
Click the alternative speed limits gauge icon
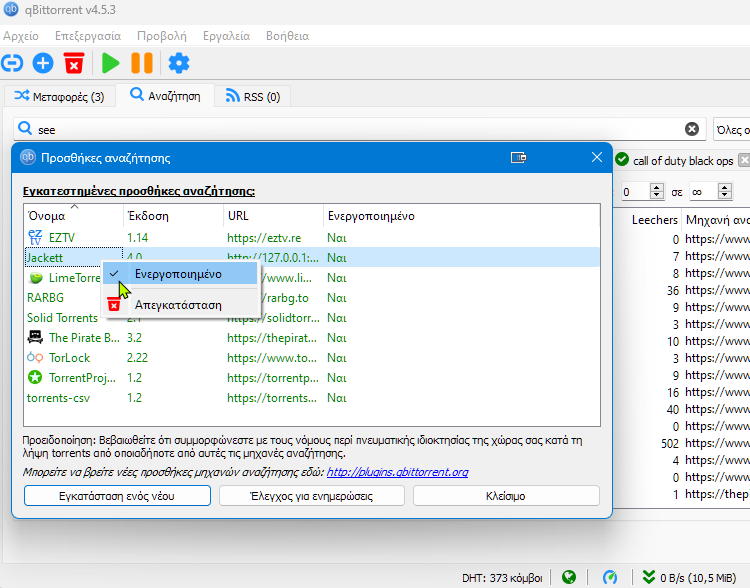pos(610,577)
